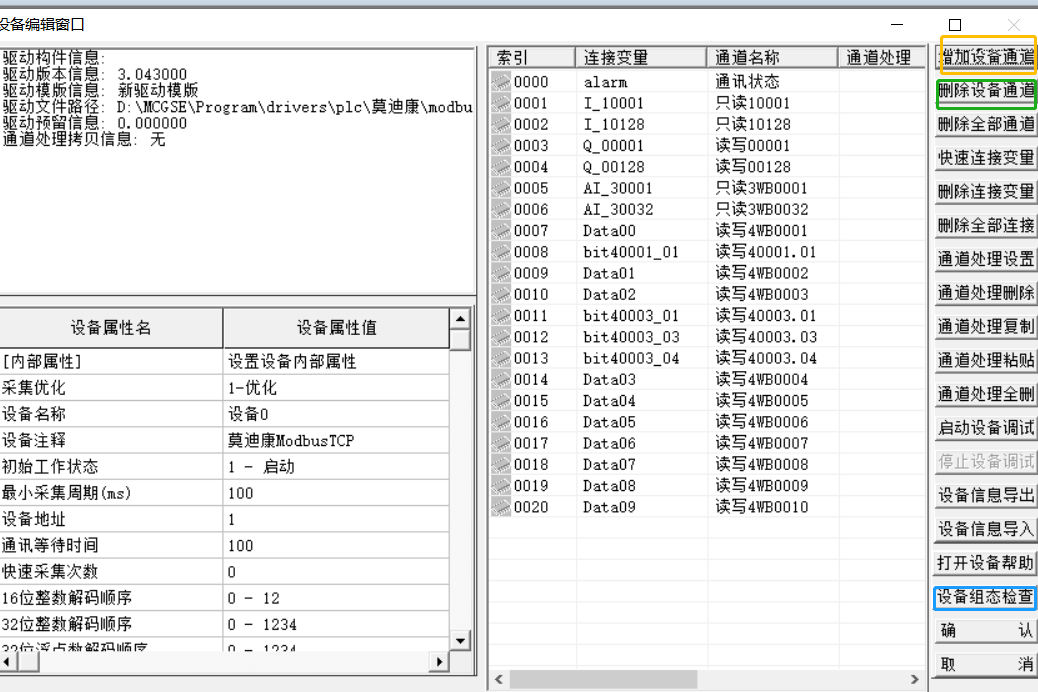1038x692 pixels.
Task: Export device info via 设备信息导出
Action: (986, 496)
